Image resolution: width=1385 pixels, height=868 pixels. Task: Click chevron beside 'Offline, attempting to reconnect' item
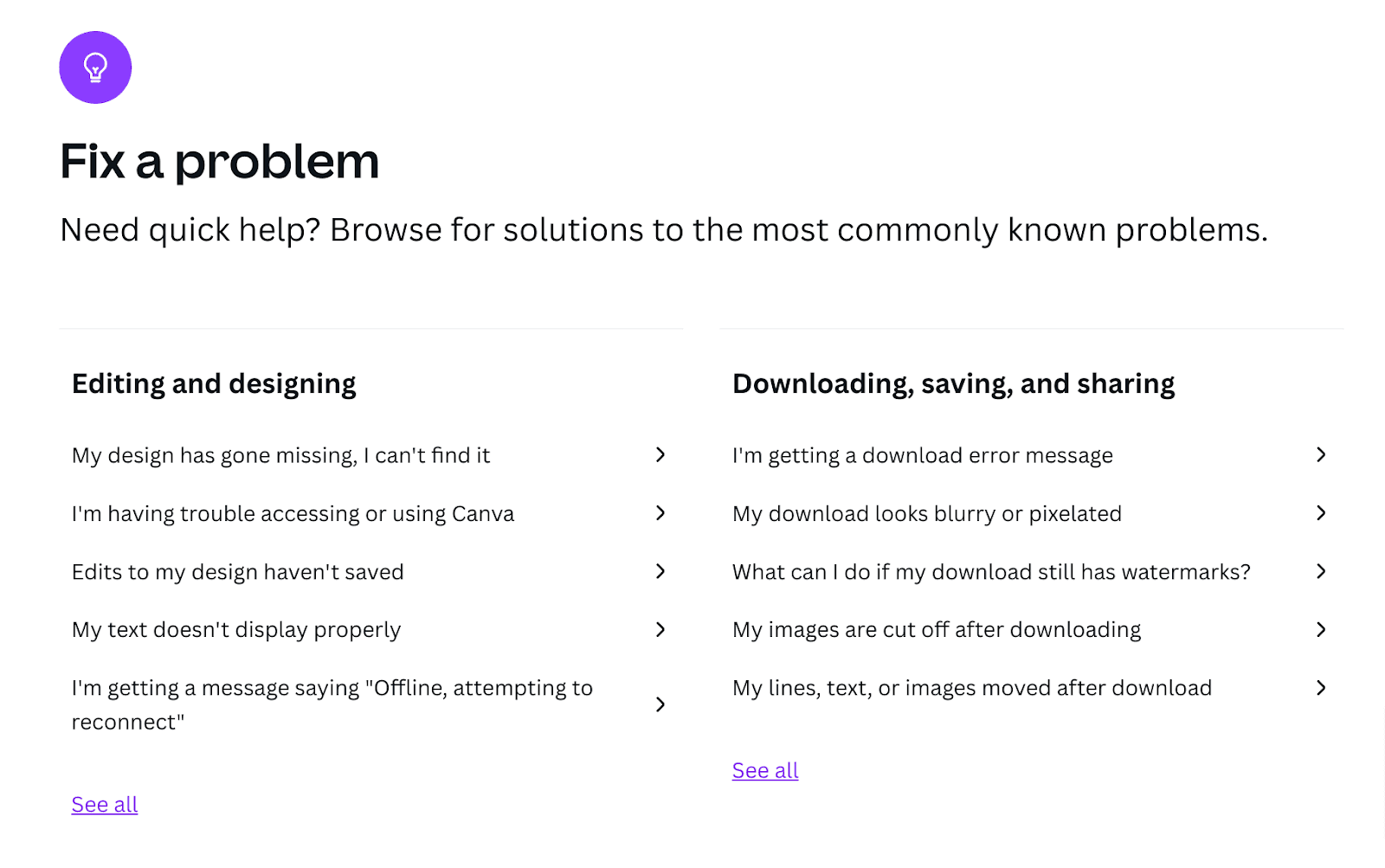660,704
